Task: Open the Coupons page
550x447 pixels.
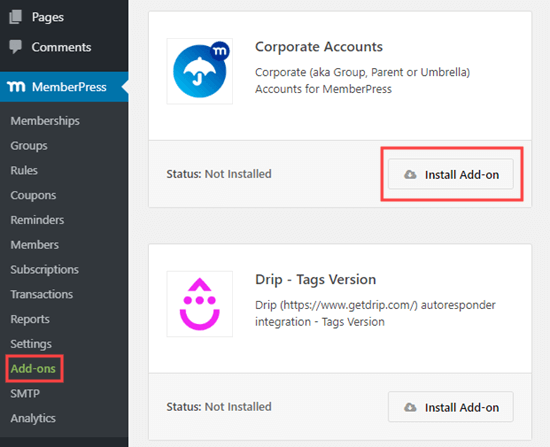Action: coord(33,195)
